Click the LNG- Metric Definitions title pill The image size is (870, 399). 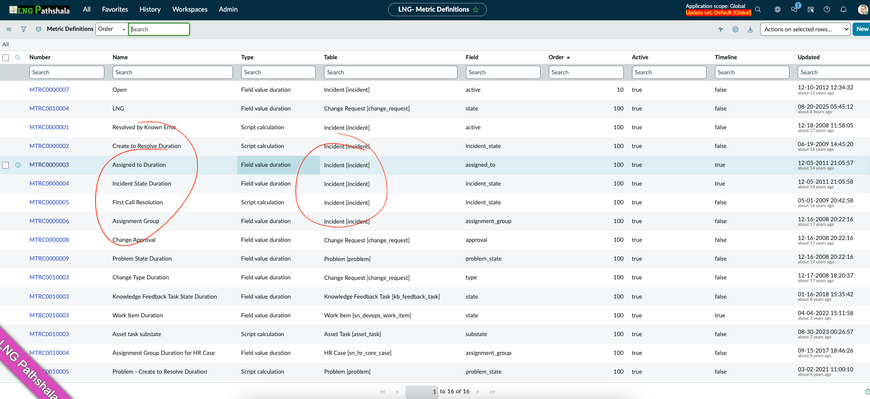[x=438, y=9]
